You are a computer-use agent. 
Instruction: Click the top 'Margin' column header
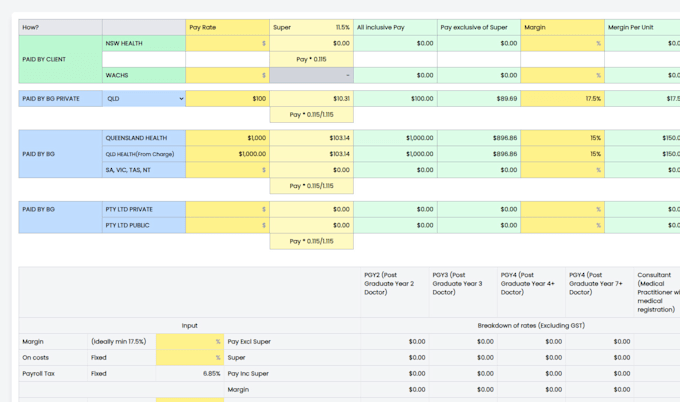coord(562,27)
